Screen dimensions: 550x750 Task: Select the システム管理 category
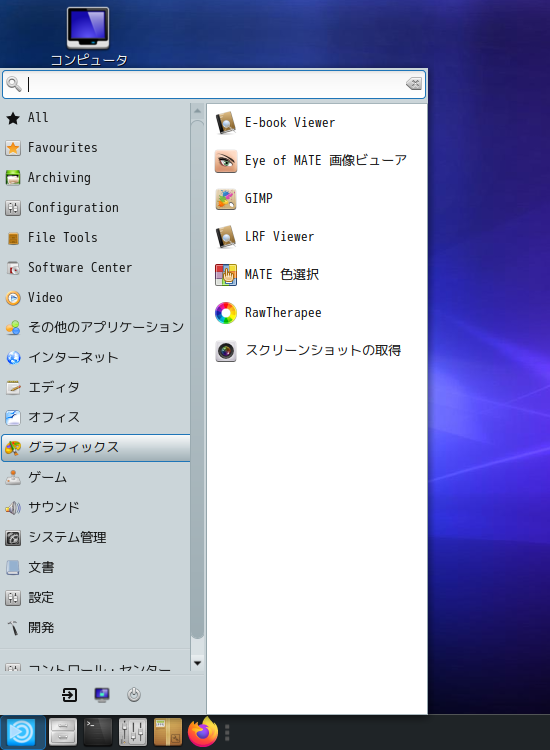[x=96, y=537]
